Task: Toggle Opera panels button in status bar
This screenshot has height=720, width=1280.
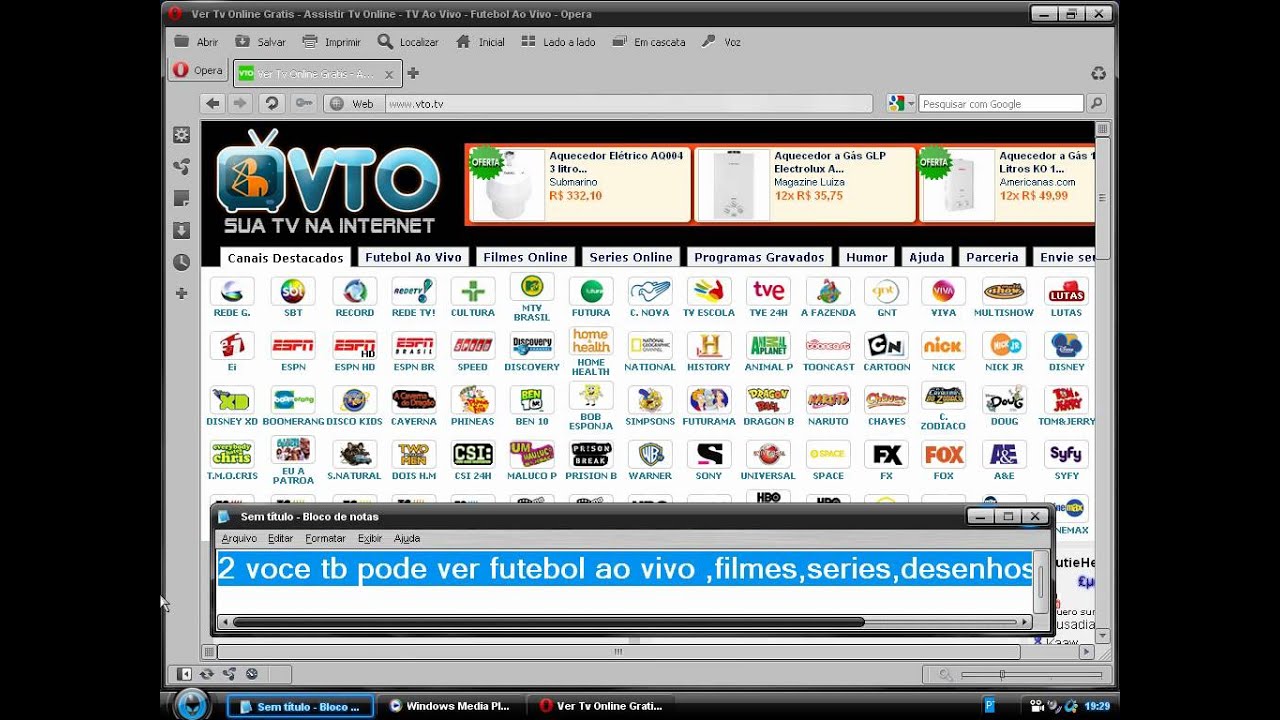Action: coord(184,675)
